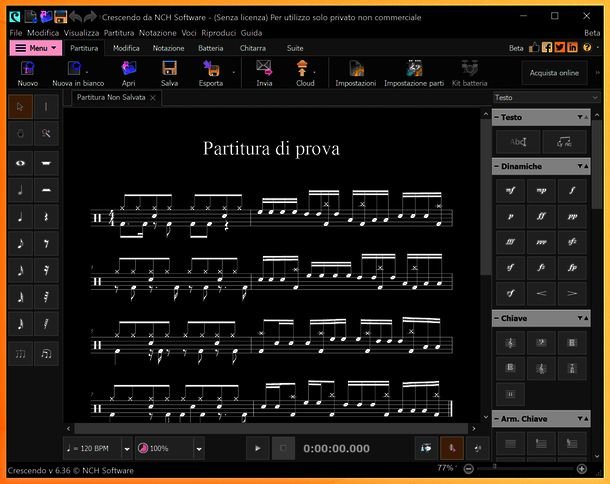Toggle the quarter rest tool
Viewport: 610px width, 484px height.
(46, 217)
